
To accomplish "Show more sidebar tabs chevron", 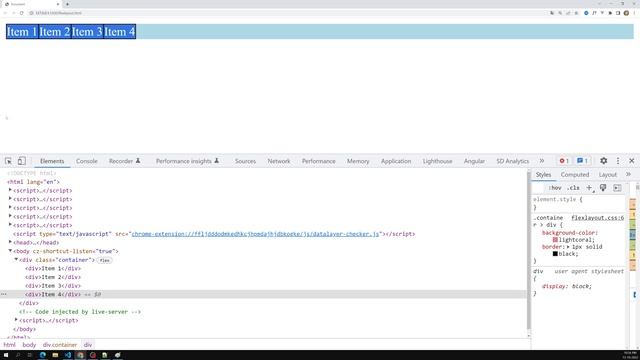I will [628, 174].
